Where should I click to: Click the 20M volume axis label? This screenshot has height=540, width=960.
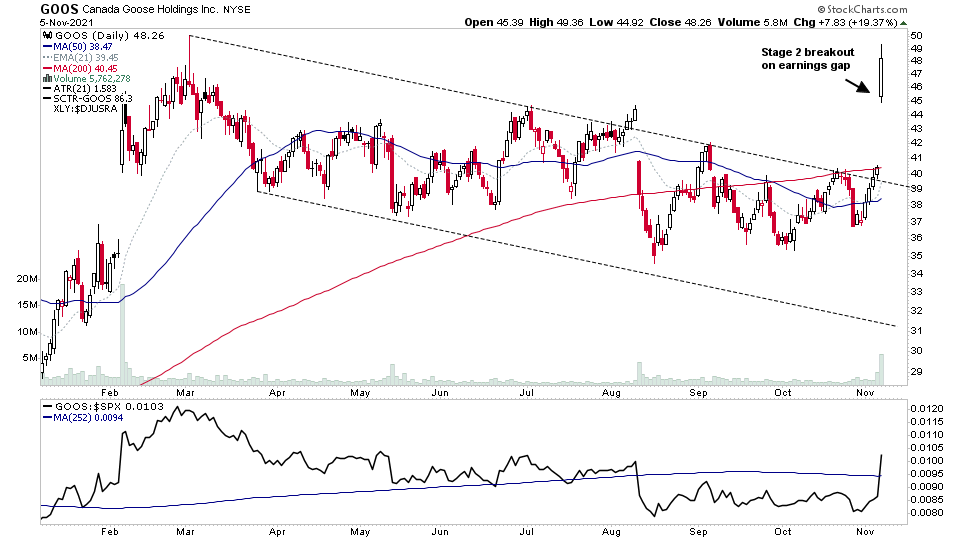tap(27, 279)
